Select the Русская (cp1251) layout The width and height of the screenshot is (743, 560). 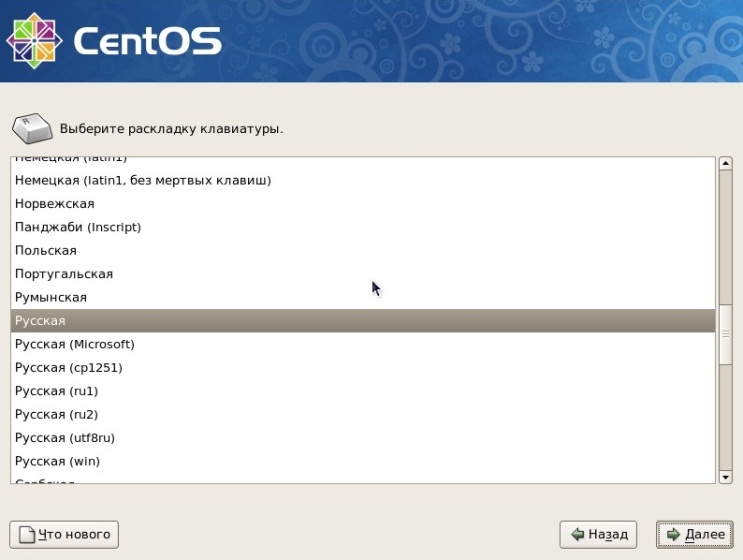(x=362, y=368)
